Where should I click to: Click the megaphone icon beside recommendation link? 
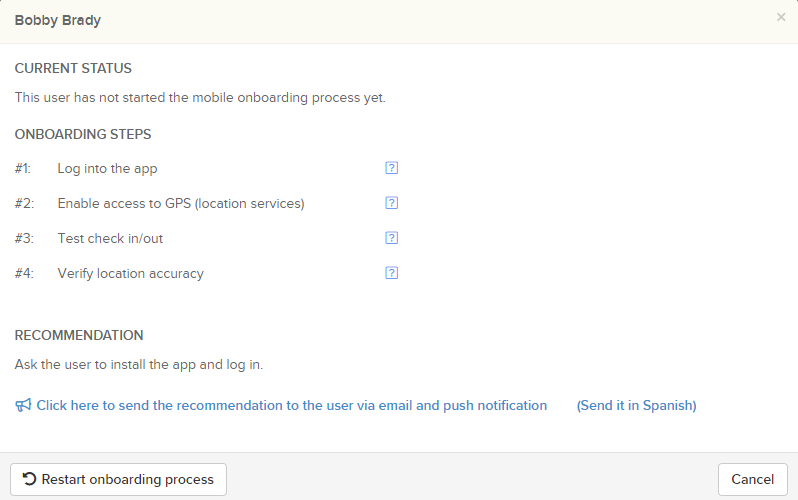pyautogui.click(x=23, y=405)
